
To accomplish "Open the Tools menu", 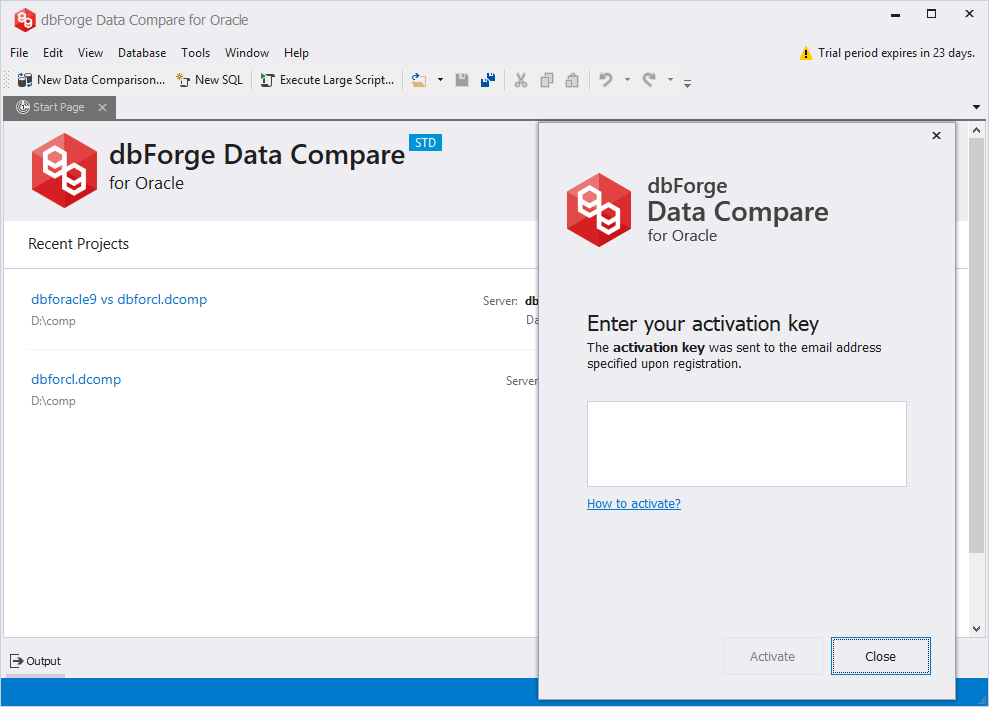I will coord(196,53).
